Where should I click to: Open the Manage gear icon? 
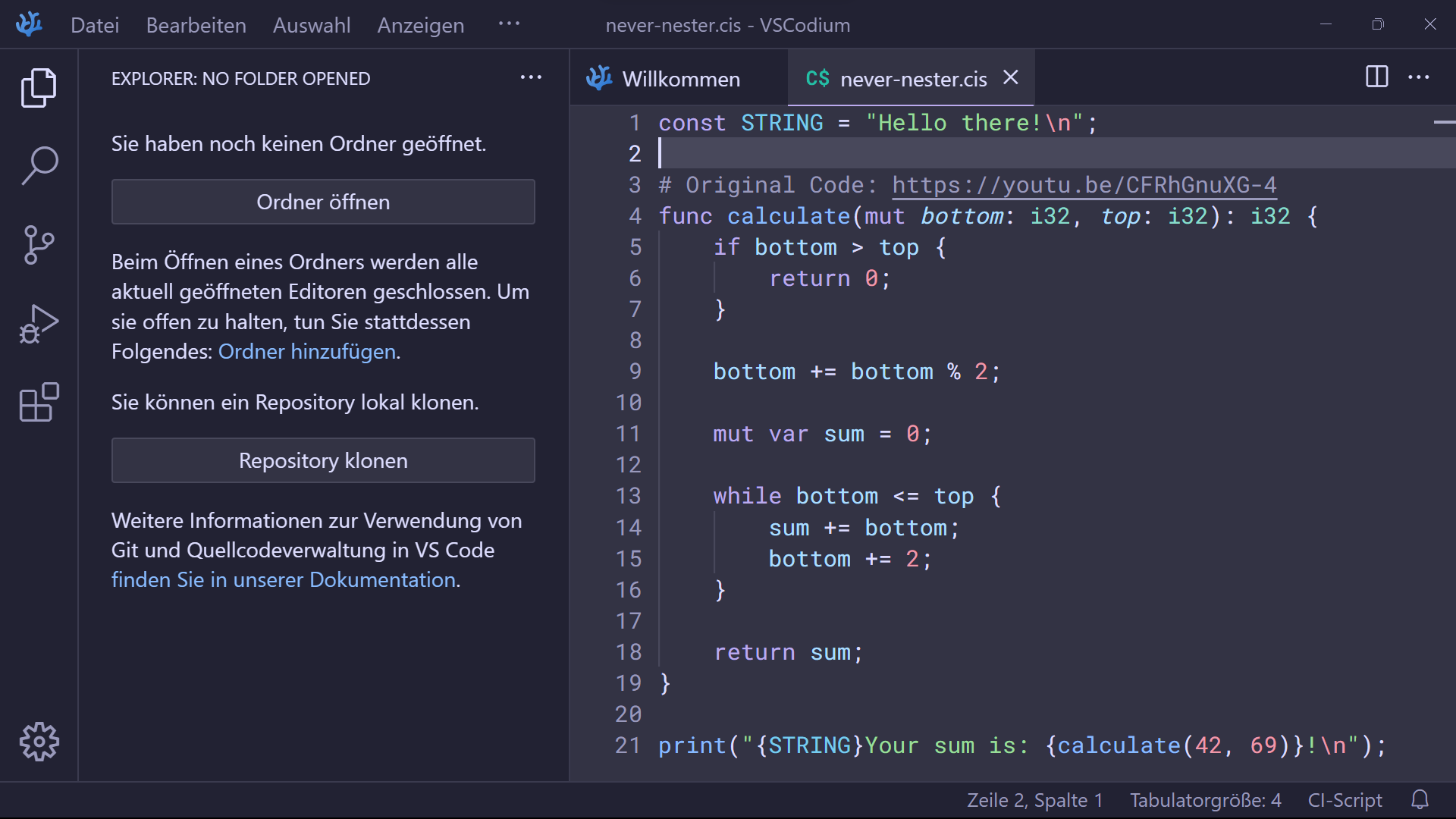pos(39,741)
